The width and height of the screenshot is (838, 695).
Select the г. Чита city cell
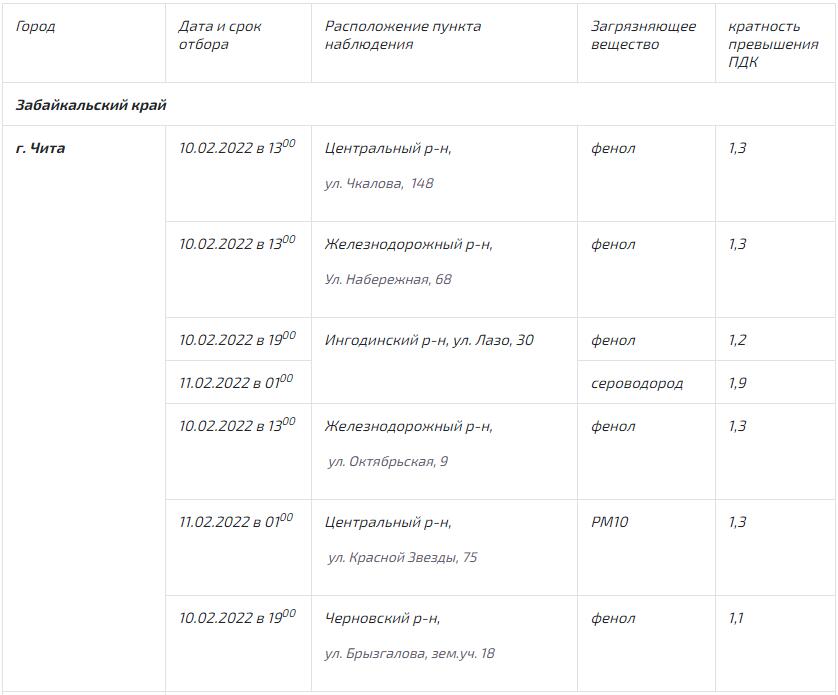pos(41,149)
